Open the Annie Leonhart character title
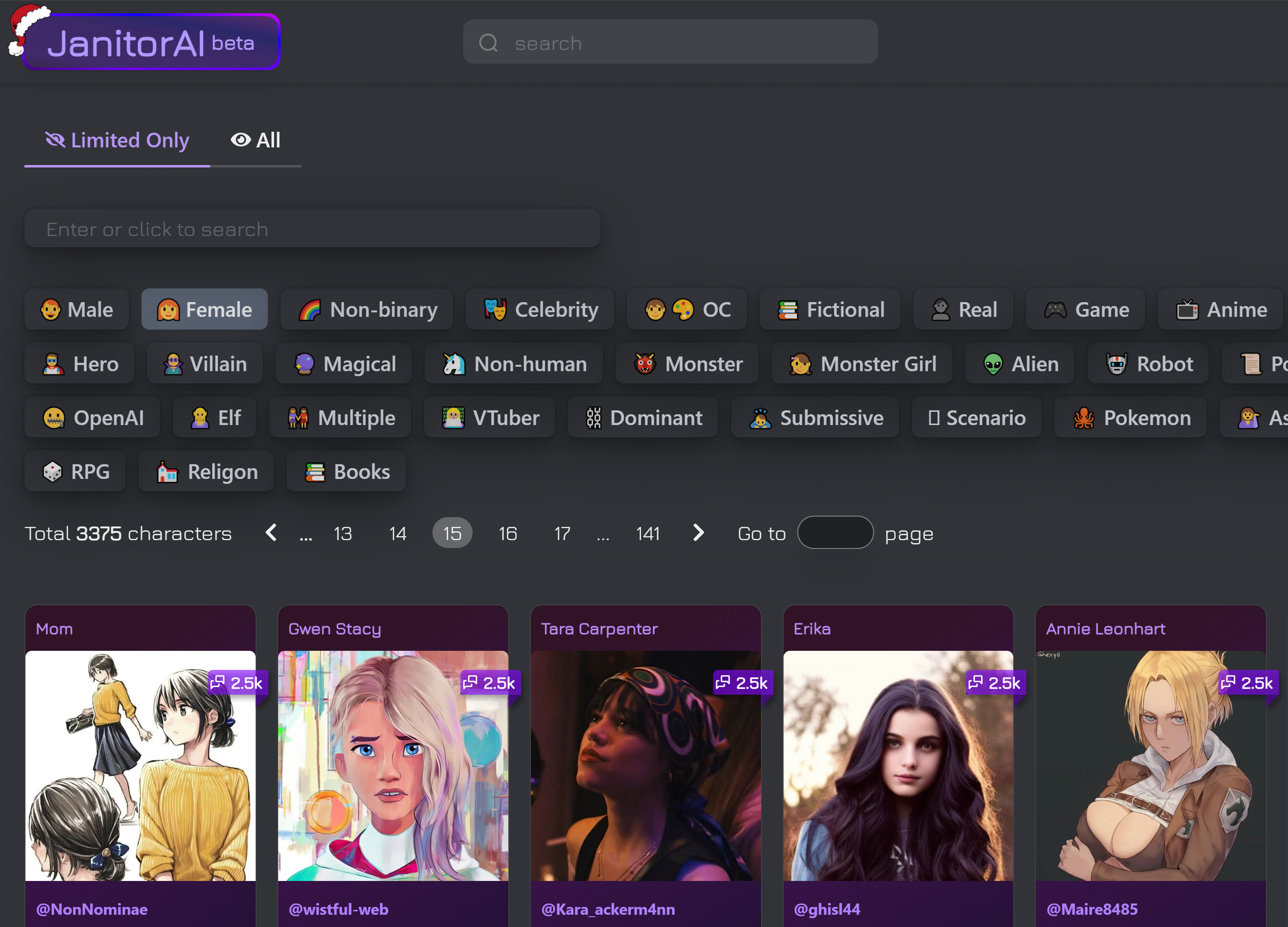 (x=1105, y=629)
